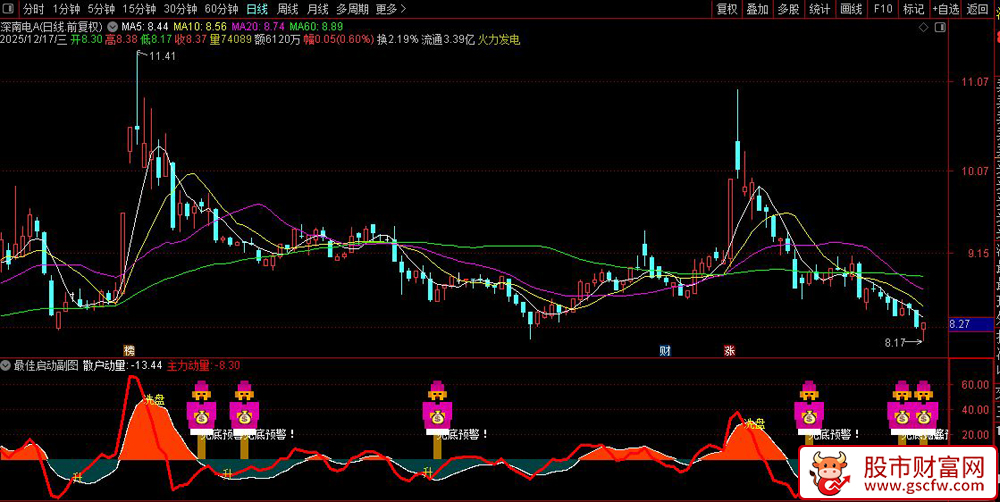Toggle the right sidebar panel icon
The height and width of the screenshot is (502, 1000).
pyautogui.click(x=939, y=27)
